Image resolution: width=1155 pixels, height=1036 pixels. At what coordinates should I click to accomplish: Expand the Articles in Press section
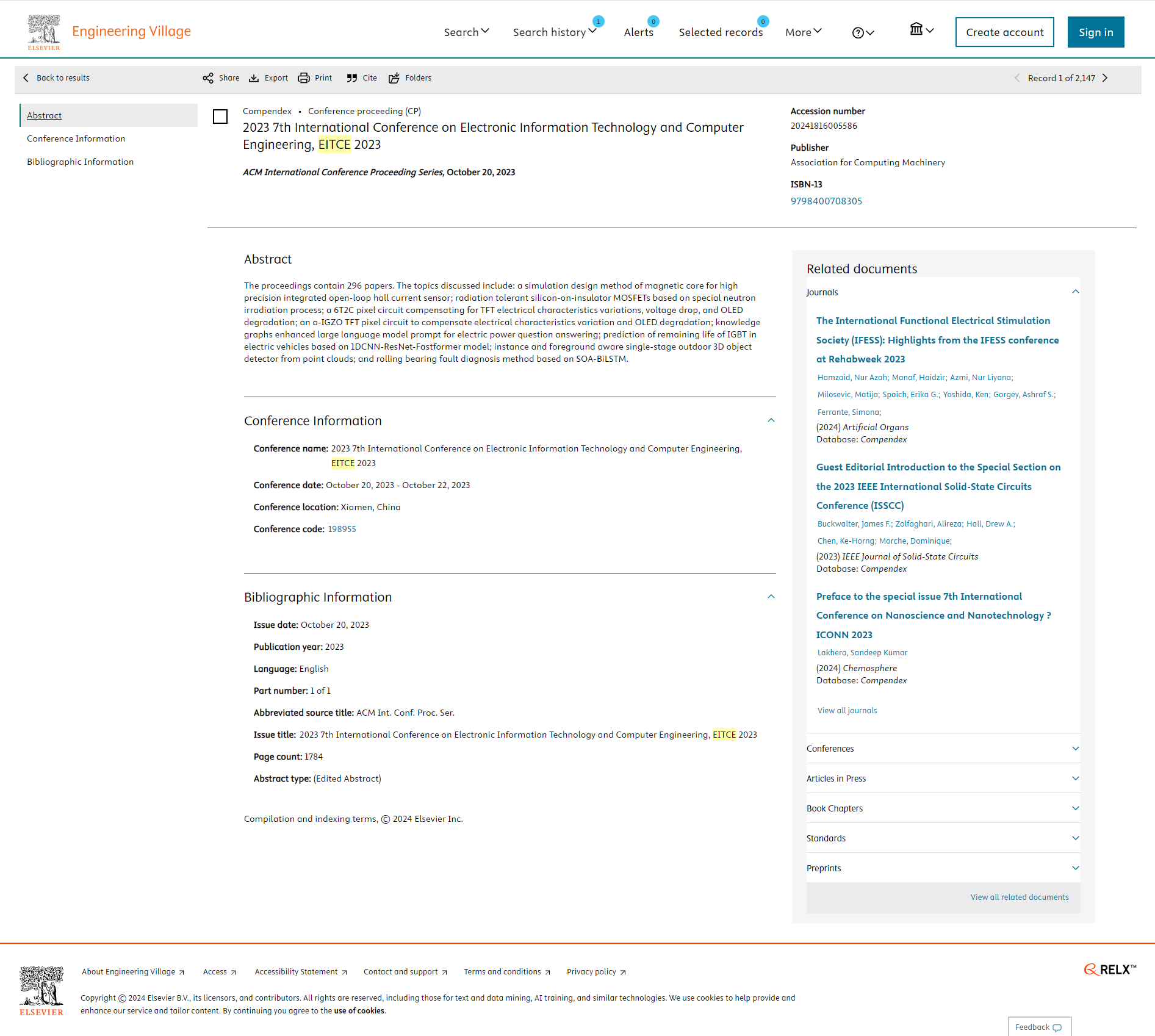pyautogui.click(x=943, y=779)
